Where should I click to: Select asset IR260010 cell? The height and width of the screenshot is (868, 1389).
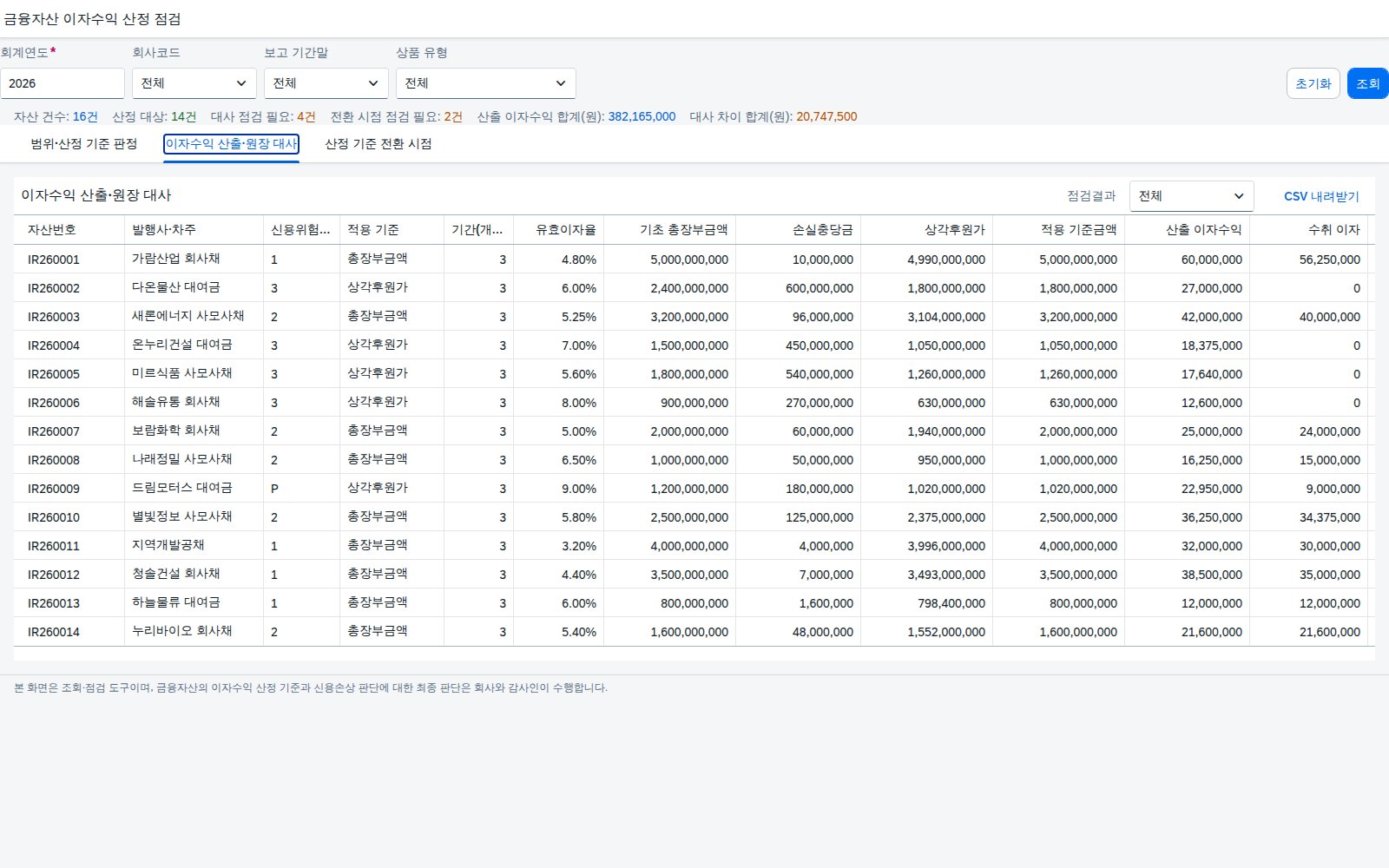(69, 517)
